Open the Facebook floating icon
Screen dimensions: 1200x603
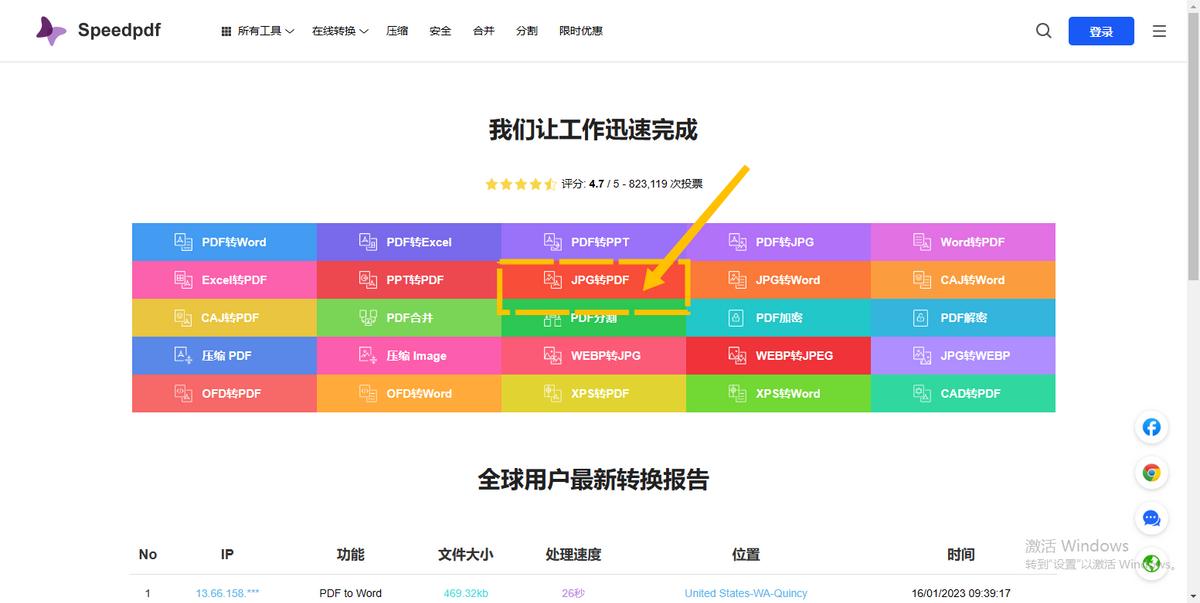1151,427
